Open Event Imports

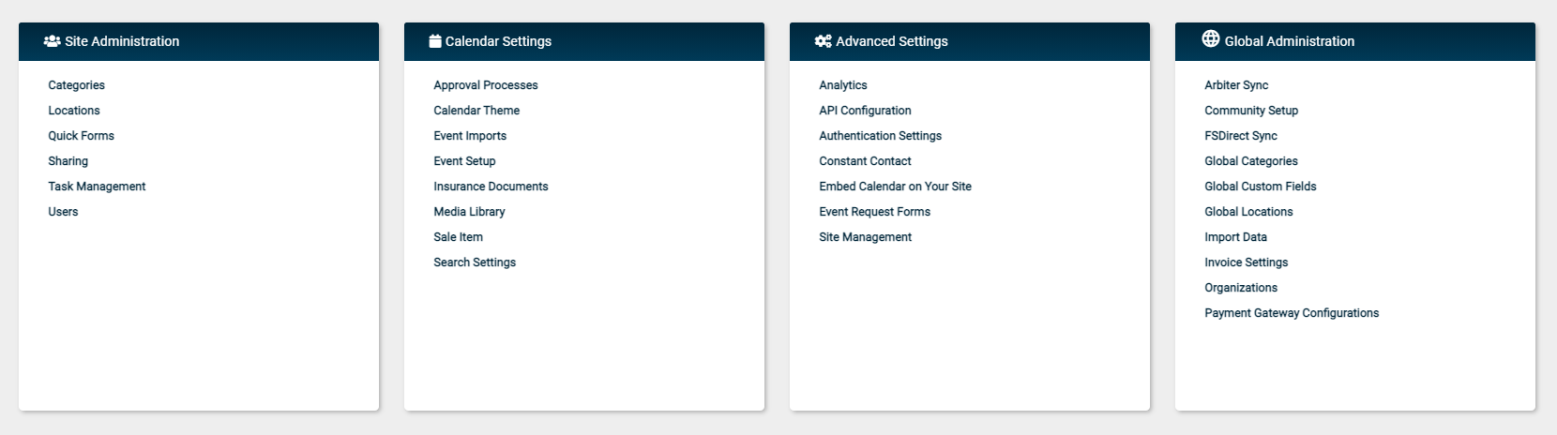coord(470,136)
